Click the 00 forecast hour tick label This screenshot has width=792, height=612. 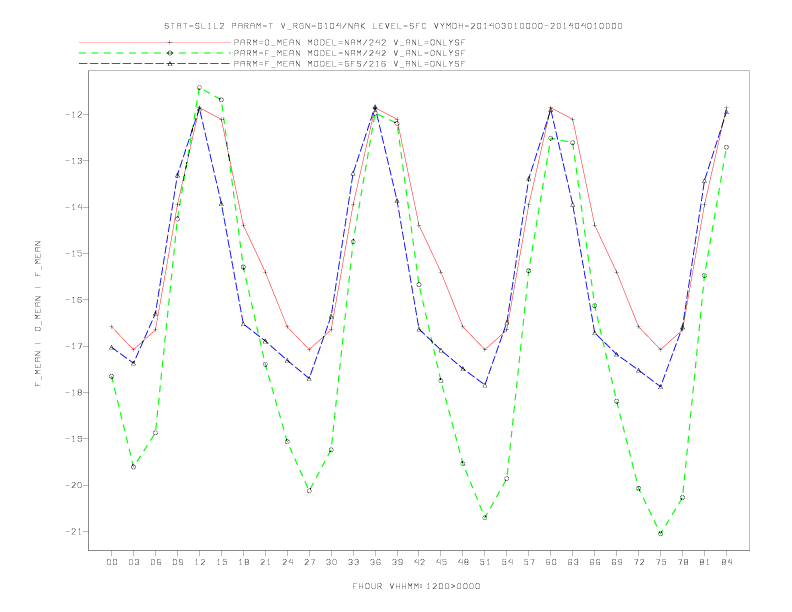[112, 562]
